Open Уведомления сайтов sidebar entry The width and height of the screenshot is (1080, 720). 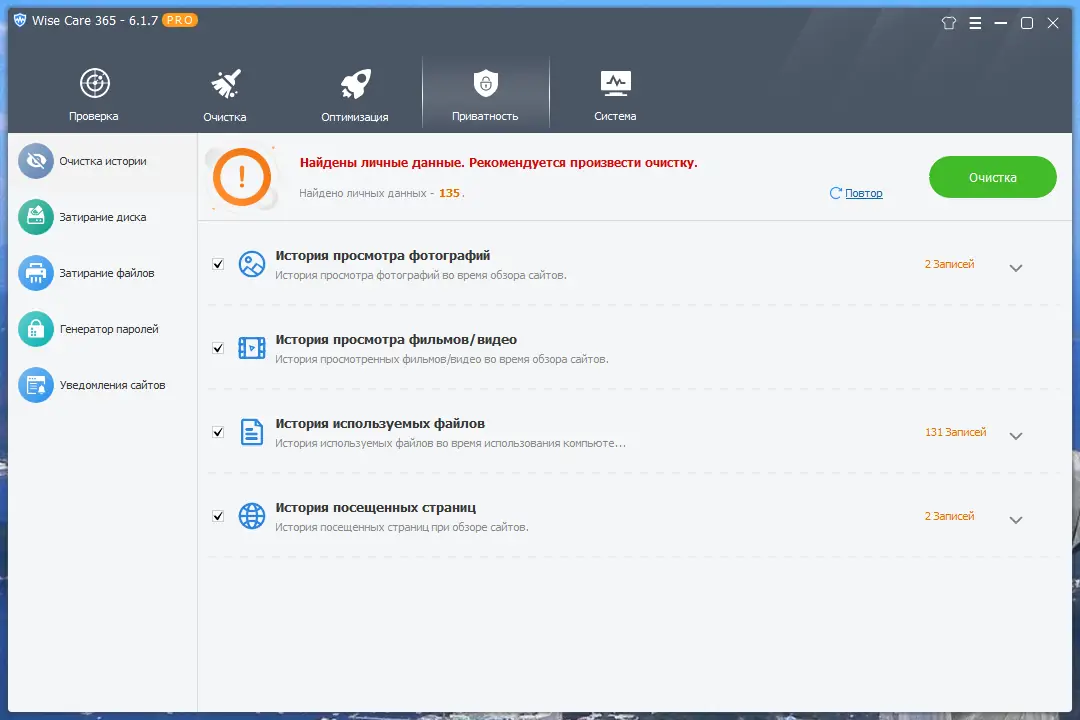103,385
